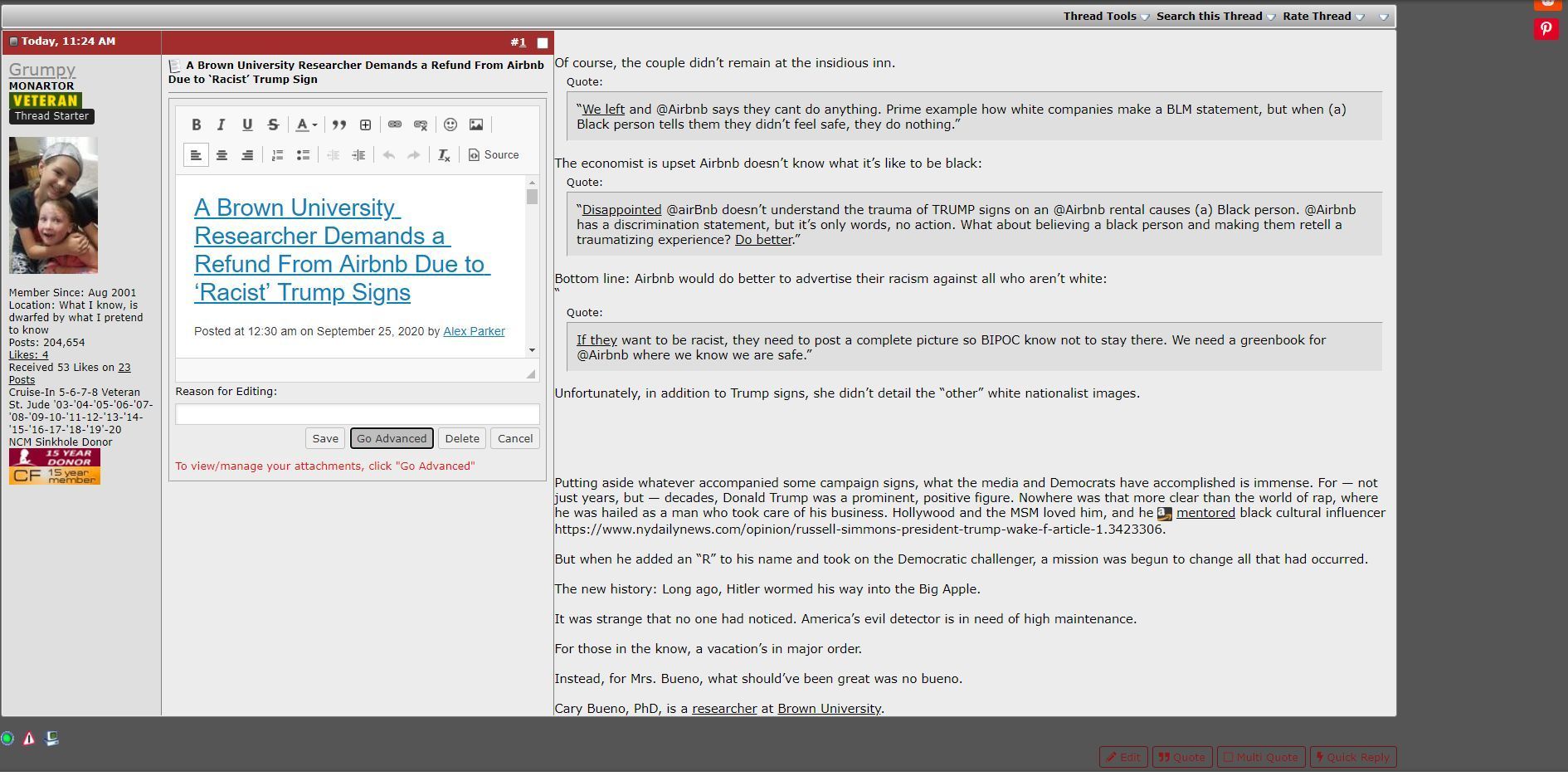Toggle bold formatting in the editor
Image resolution: width=1568 pixels, height=776 pixels.
point(197,124)
